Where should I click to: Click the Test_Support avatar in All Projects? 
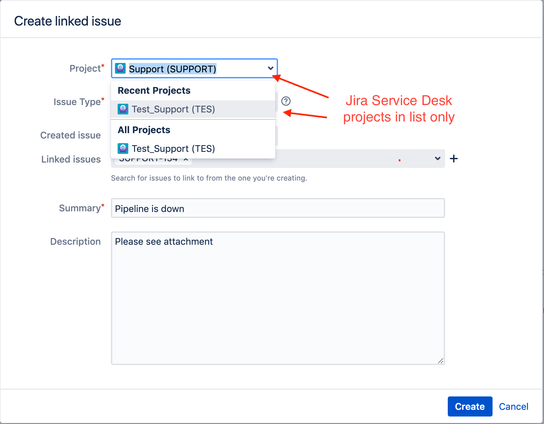tap(123, 149)
